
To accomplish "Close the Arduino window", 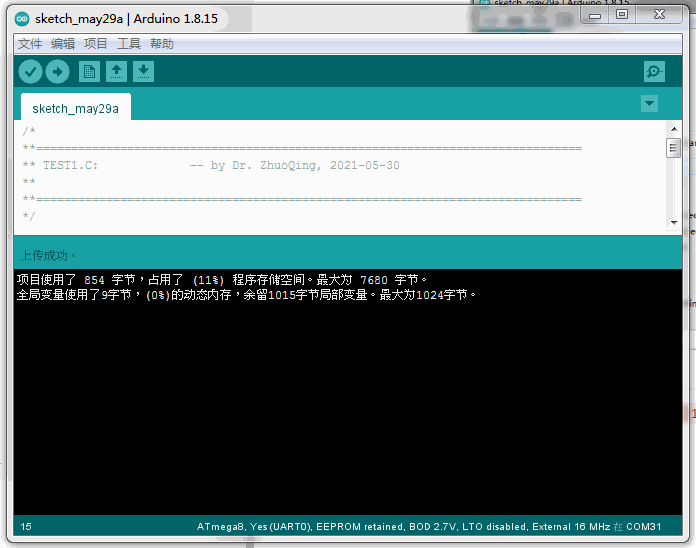I will click(659, 15).
